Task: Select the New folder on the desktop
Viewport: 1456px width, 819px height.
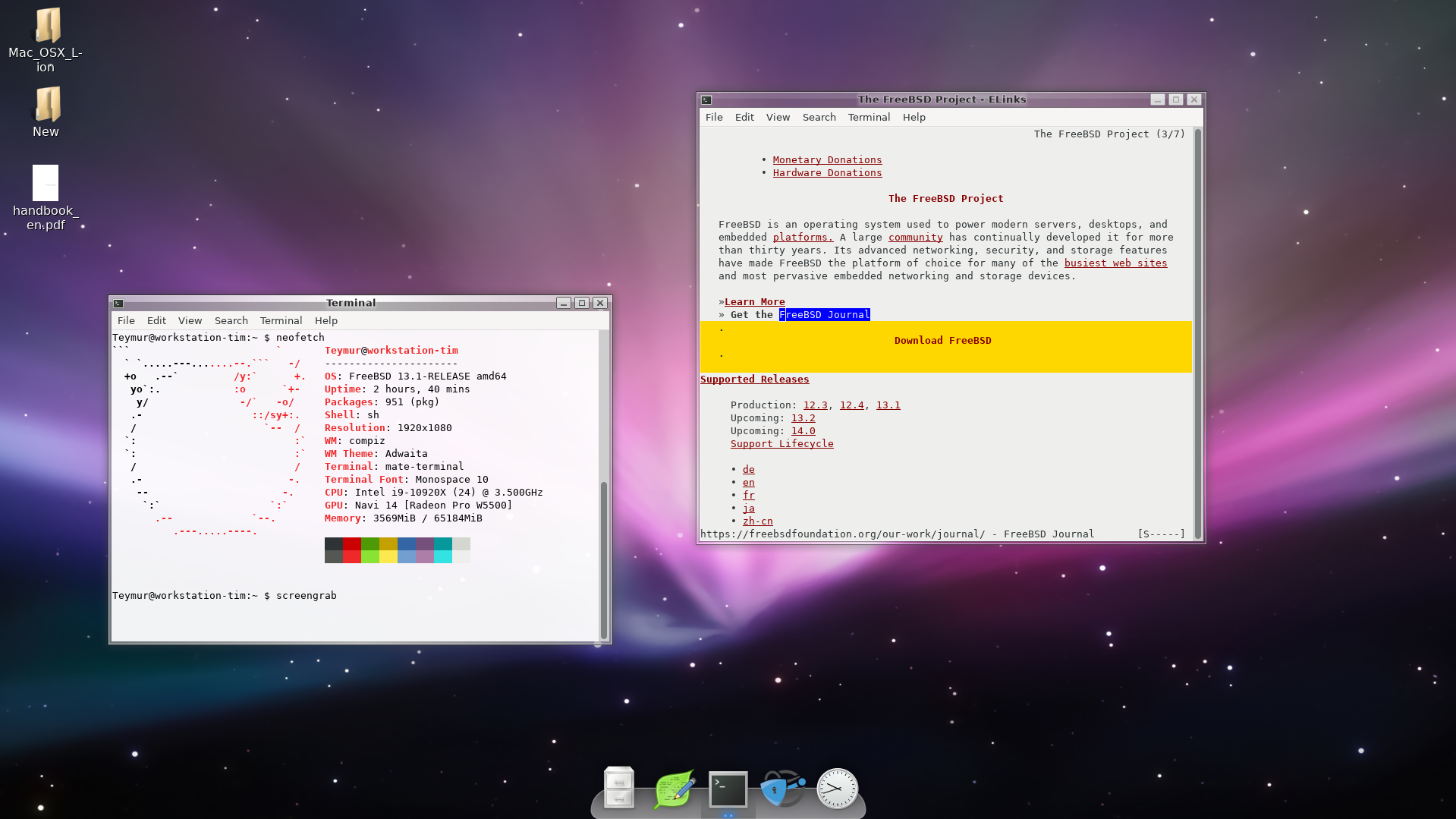Action: pyautogui.click(x=46, y=112)
